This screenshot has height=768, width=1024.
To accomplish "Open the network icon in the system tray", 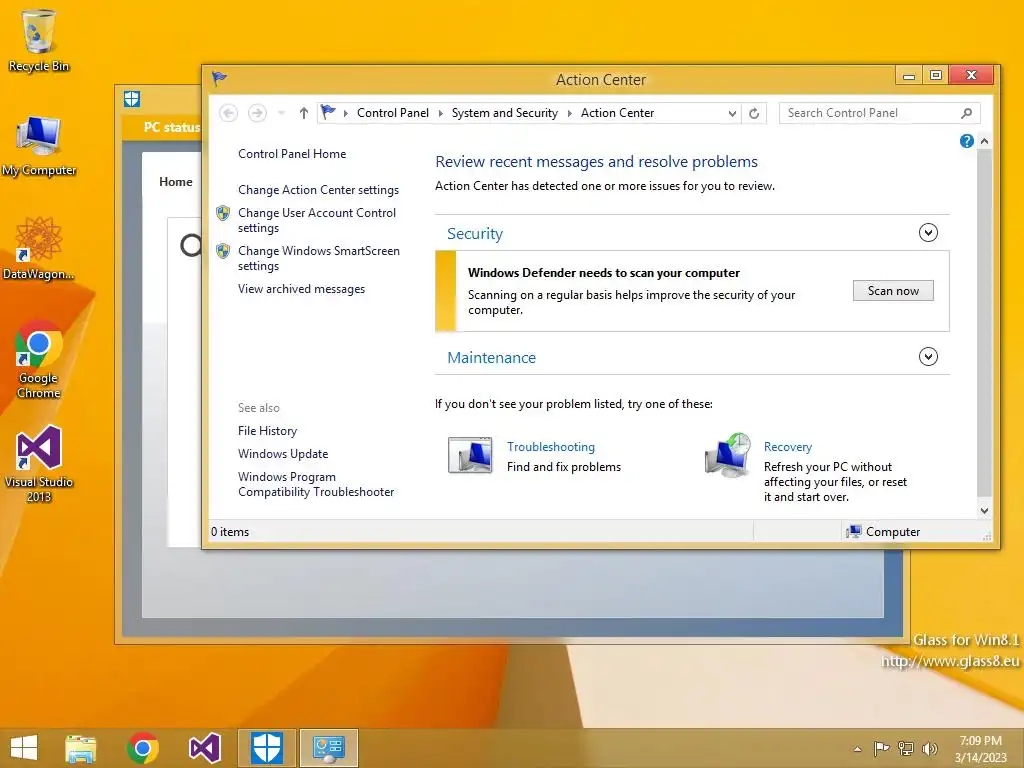I will coord(906,748).
